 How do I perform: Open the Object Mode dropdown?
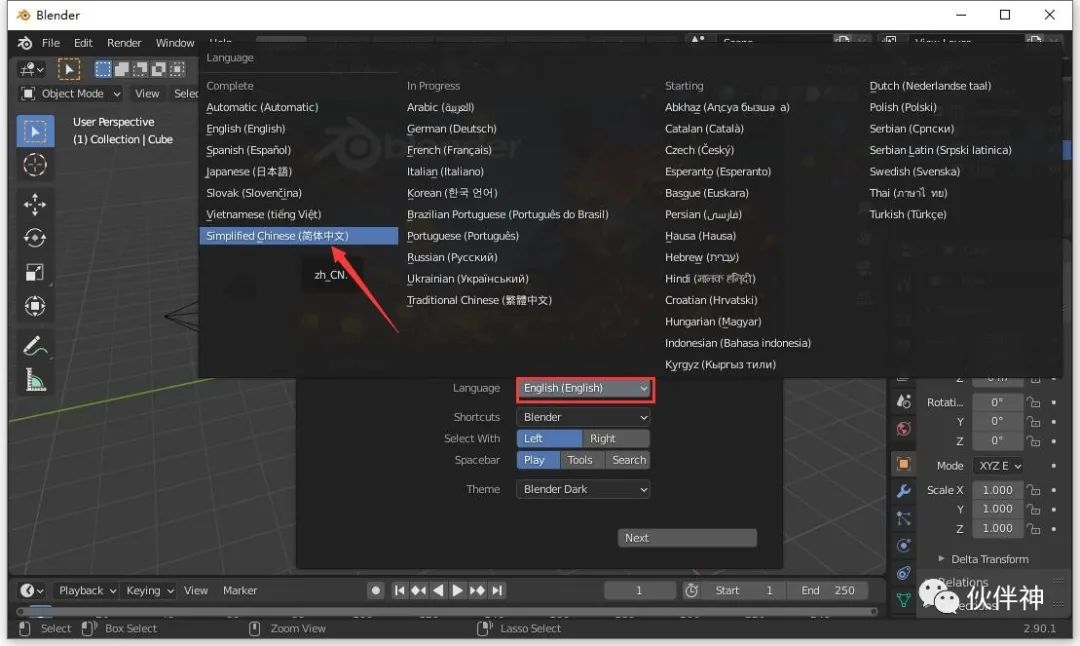coord(71,94)
